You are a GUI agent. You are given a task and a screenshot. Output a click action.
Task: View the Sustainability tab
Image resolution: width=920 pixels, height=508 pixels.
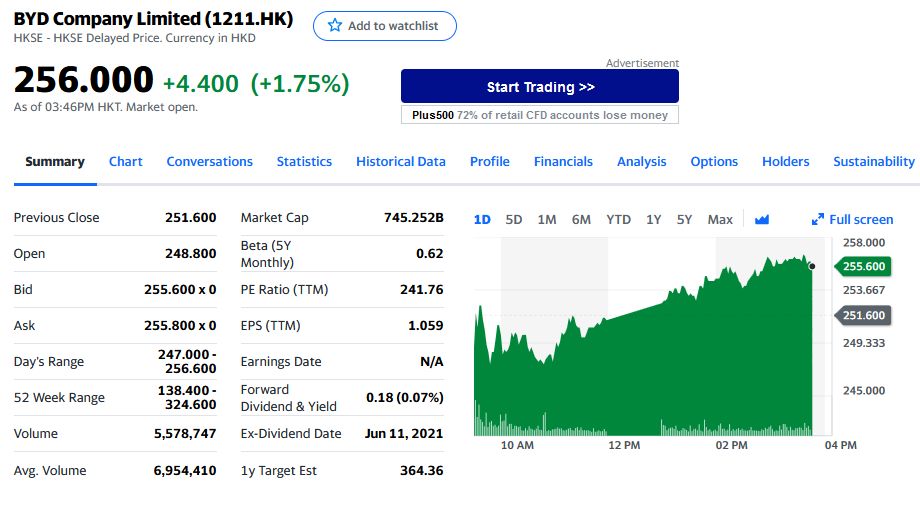click(x=874, y=161)
